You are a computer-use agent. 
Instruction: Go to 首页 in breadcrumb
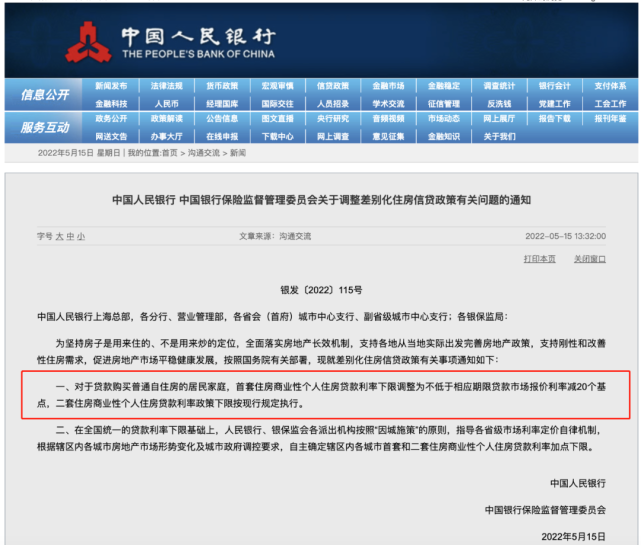coord(170,153)
